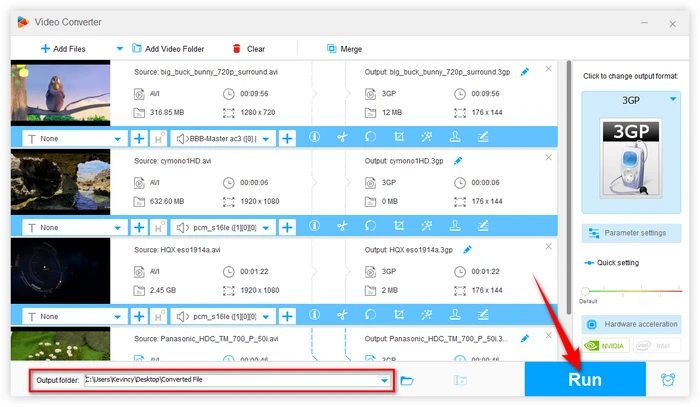This screenshot has height=407, width=700.
Task: Open the greyed folder icon beside browse folder
Action: (460, 380)
